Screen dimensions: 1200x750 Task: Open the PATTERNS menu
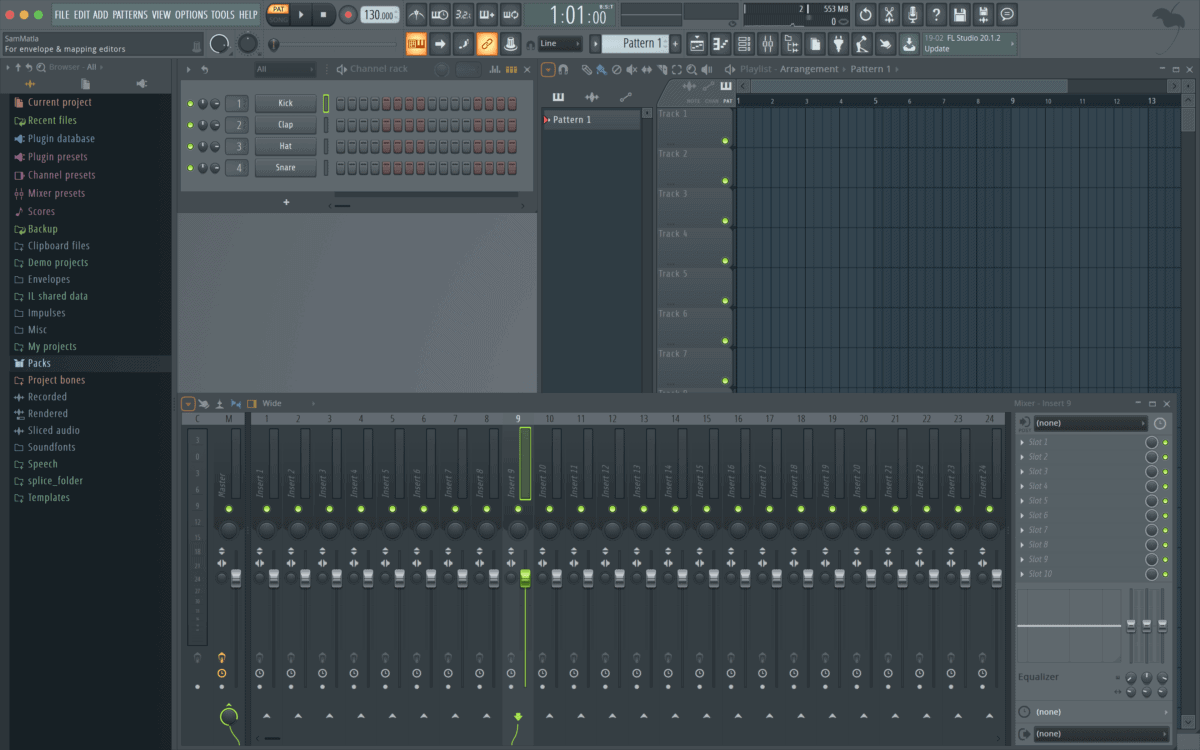129,15
